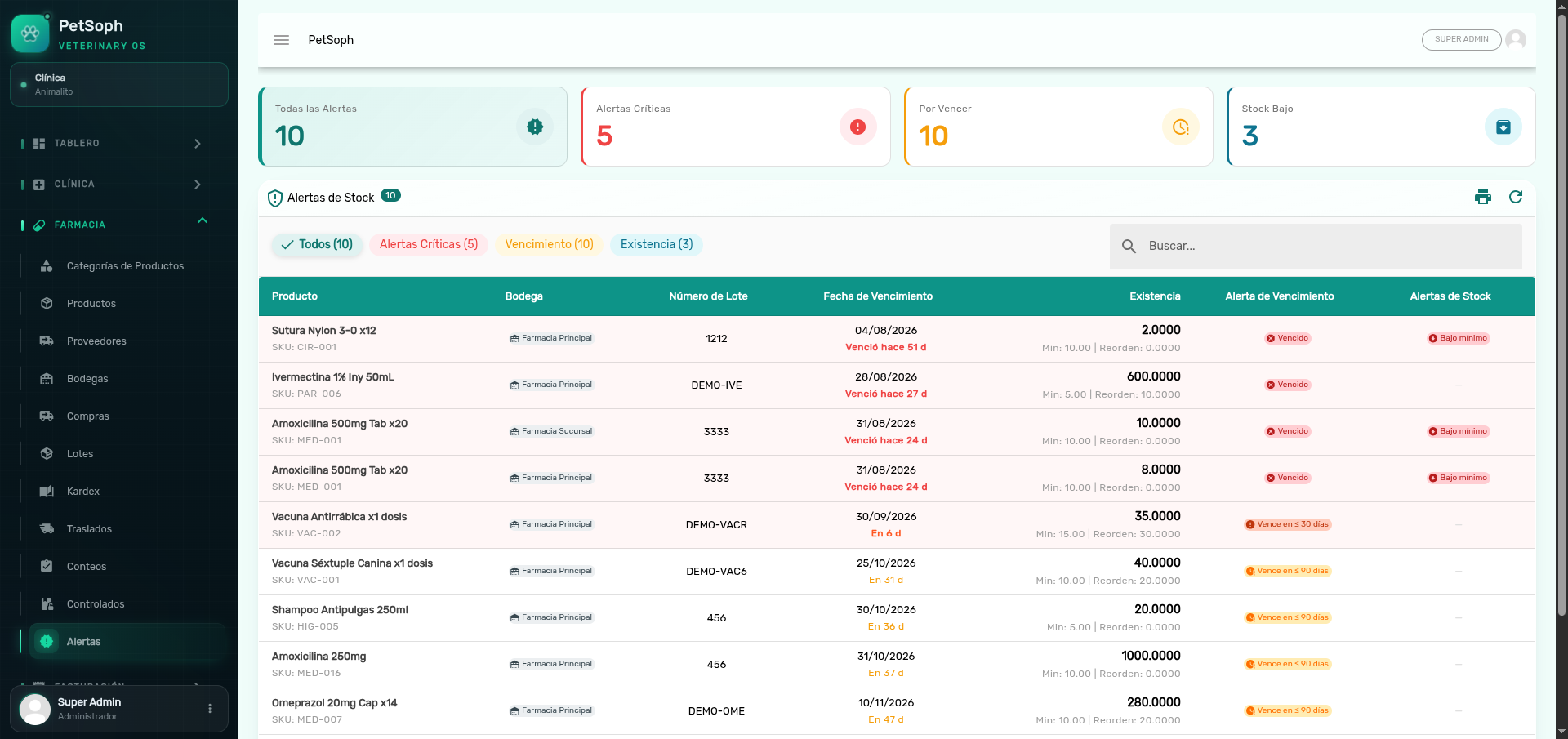Click the SUPER ADMIN badge button
Screen dimensions: 1568x739
pos(1461,39)
